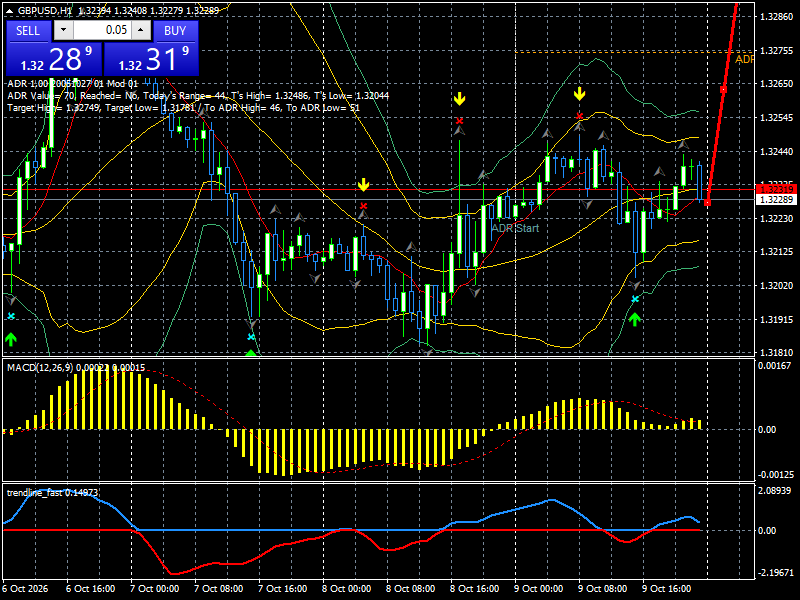The height and width of the screenshot is (600, 800).
Task: Select the green up arrow at chart's left edge
Action: click(x=11, y=339)
